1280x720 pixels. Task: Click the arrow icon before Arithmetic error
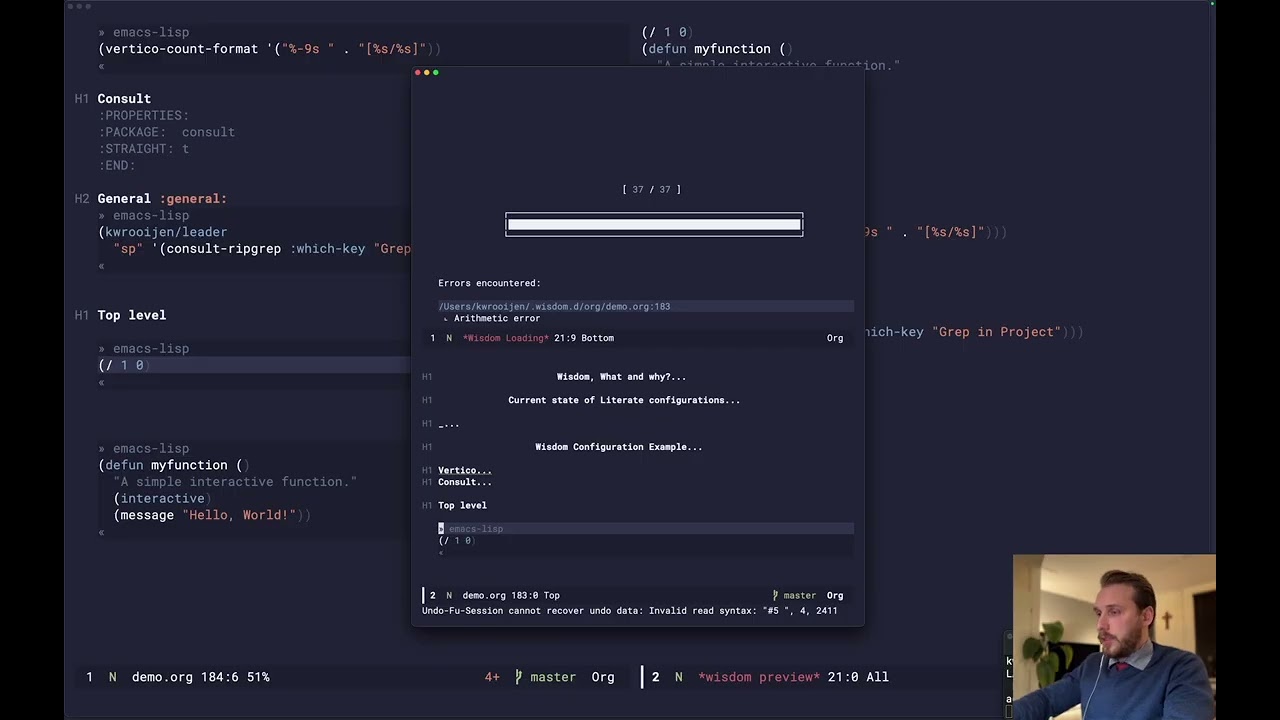coord(446,319)
